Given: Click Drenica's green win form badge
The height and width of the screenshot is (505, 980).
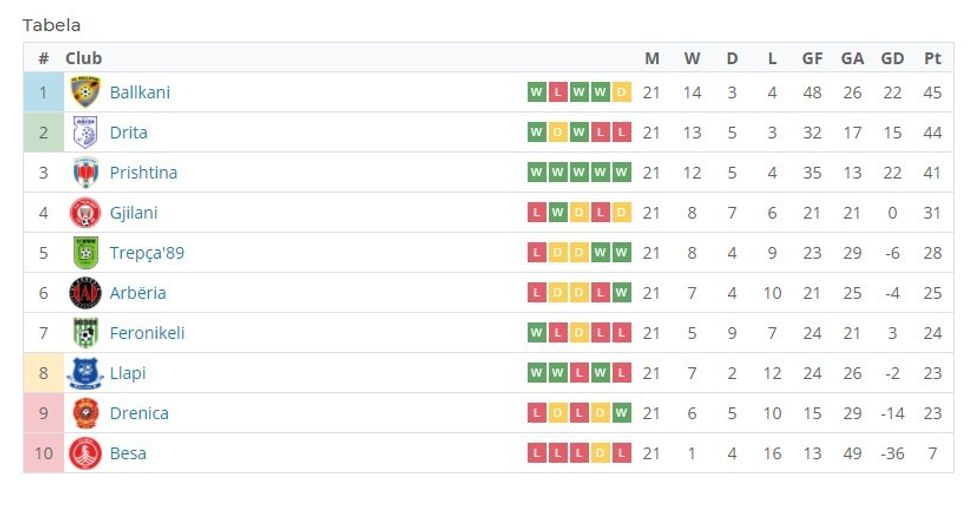Looking at the screenshot, I should pyautogui.click(x=622, y=413).
